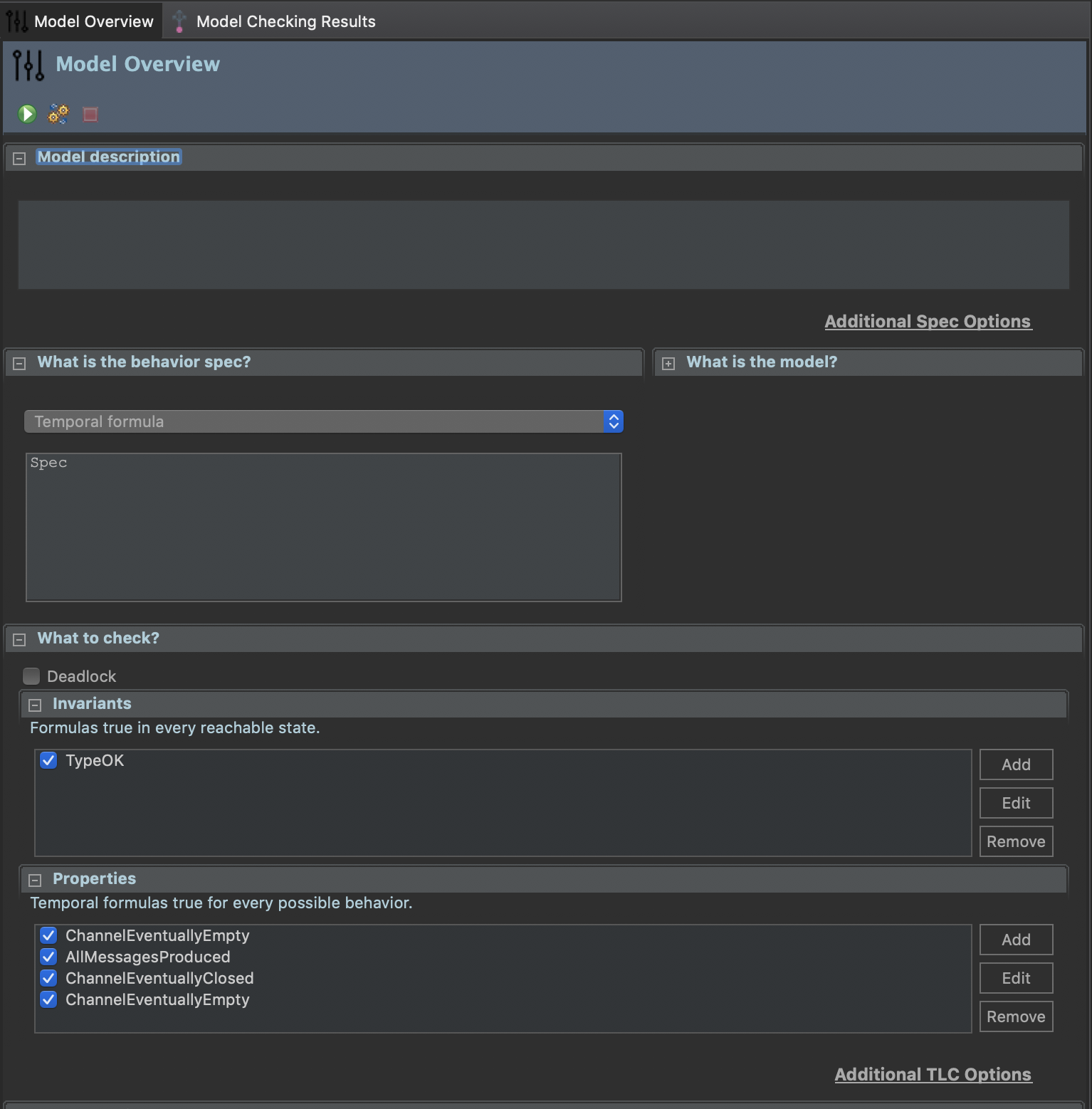Collapse the behavior spec section
Screen dimensions: 1092x1109
click(20, 363)
